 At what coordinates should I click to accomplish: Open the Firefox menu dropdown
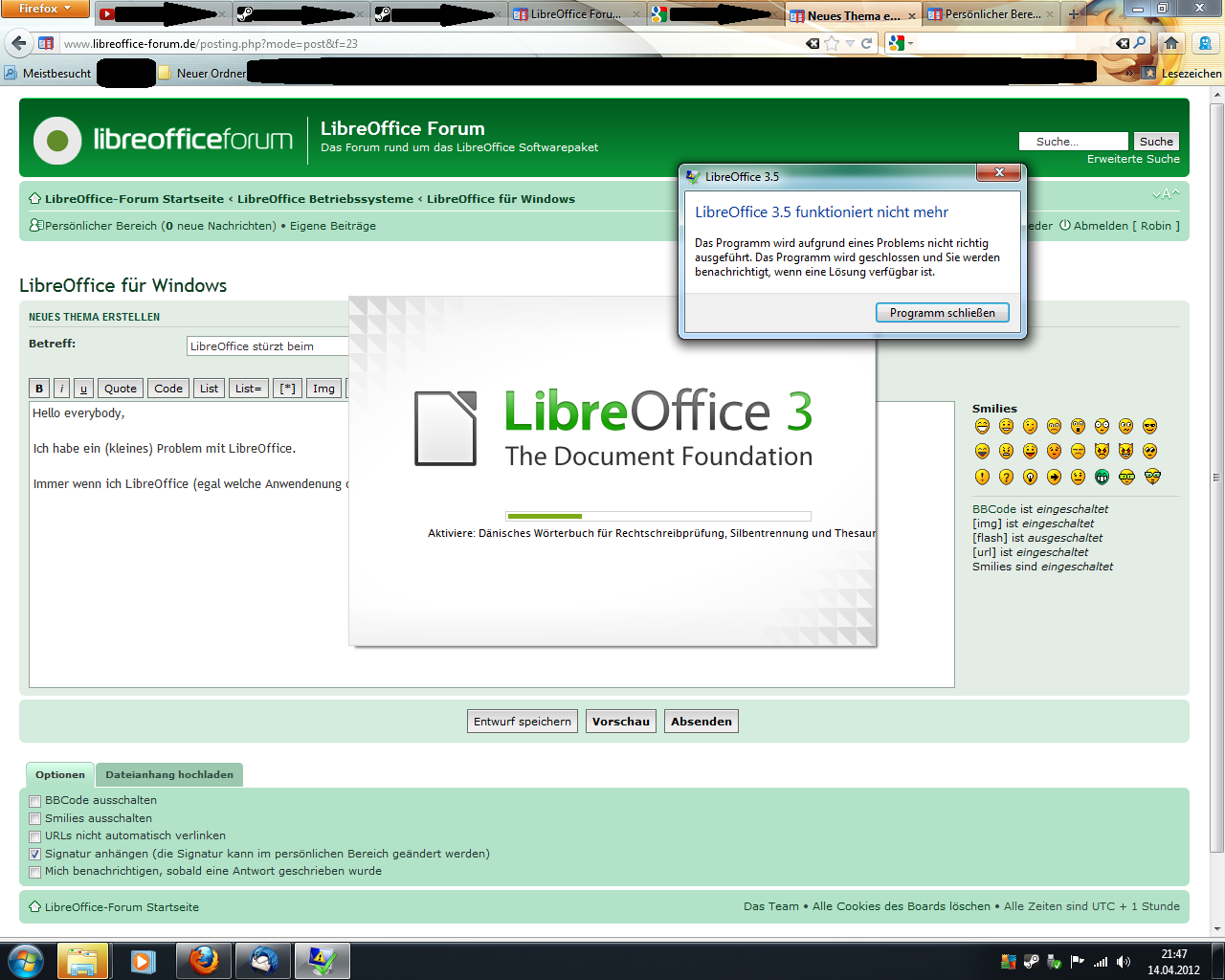pyautogui.click(x=45, y=9)
